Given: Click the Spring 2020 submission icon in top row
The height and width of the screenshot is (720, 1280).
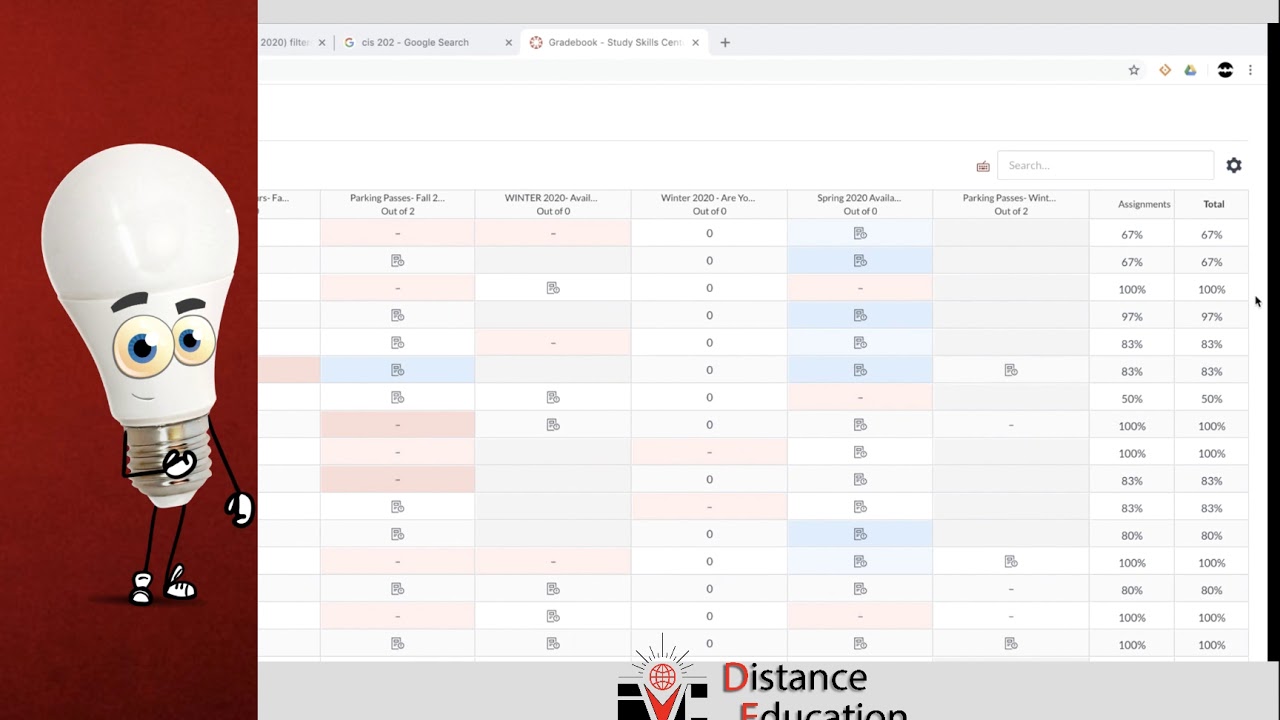Looking at the screenshot, I should (860, 233).
